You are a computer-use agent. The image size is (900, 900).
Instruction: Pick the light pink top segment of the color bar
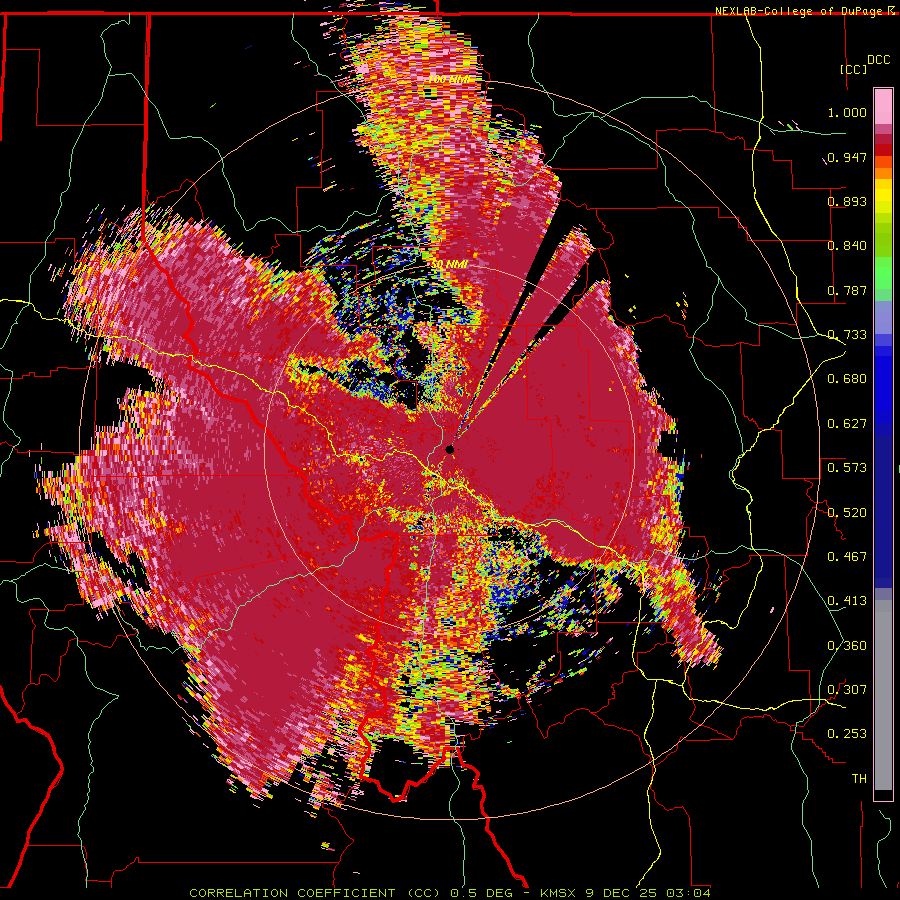pos(883,106)
